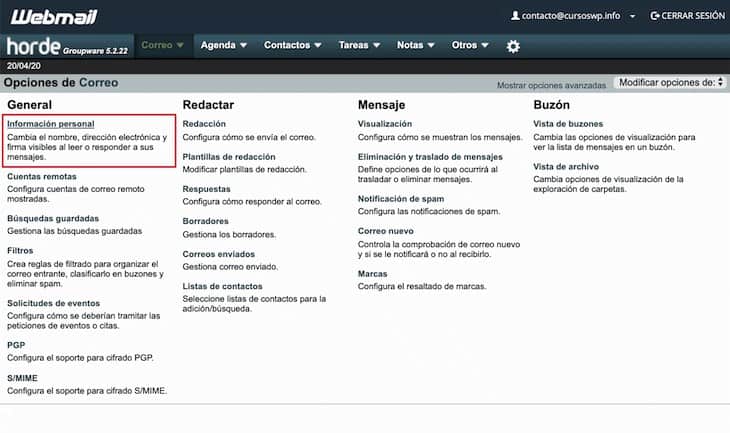Open S/MIME encryption settings
This screenshot has height=433, width=730.
pyautogui.click(x=23, y=377)
